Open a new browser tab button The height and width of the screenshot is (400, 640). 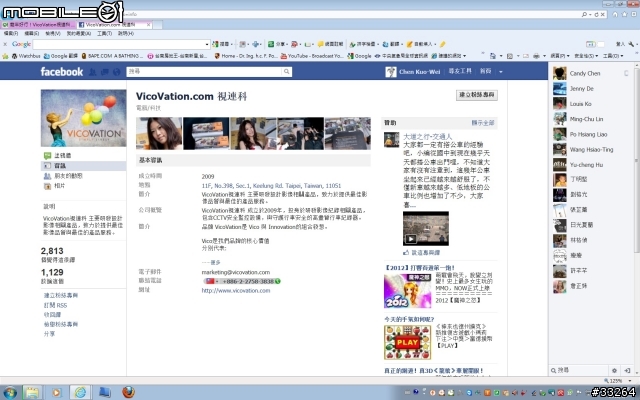click(x=158, y=25)
